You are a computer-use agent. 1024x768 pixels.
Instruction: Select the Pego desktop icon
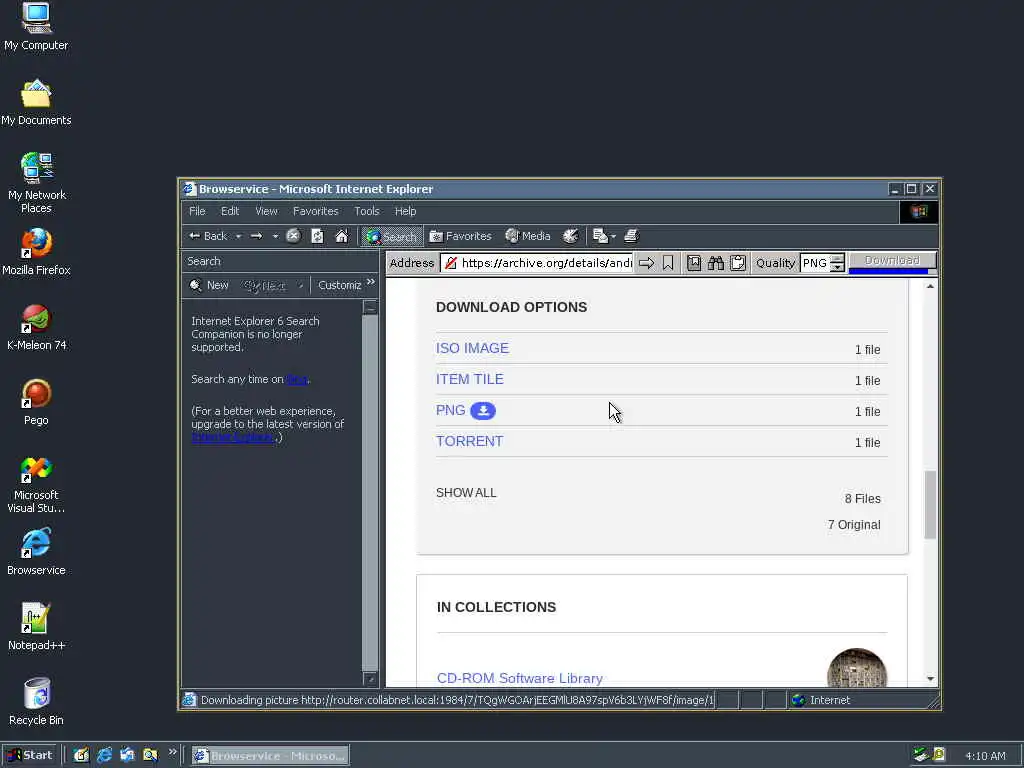[x=36, y=403]
